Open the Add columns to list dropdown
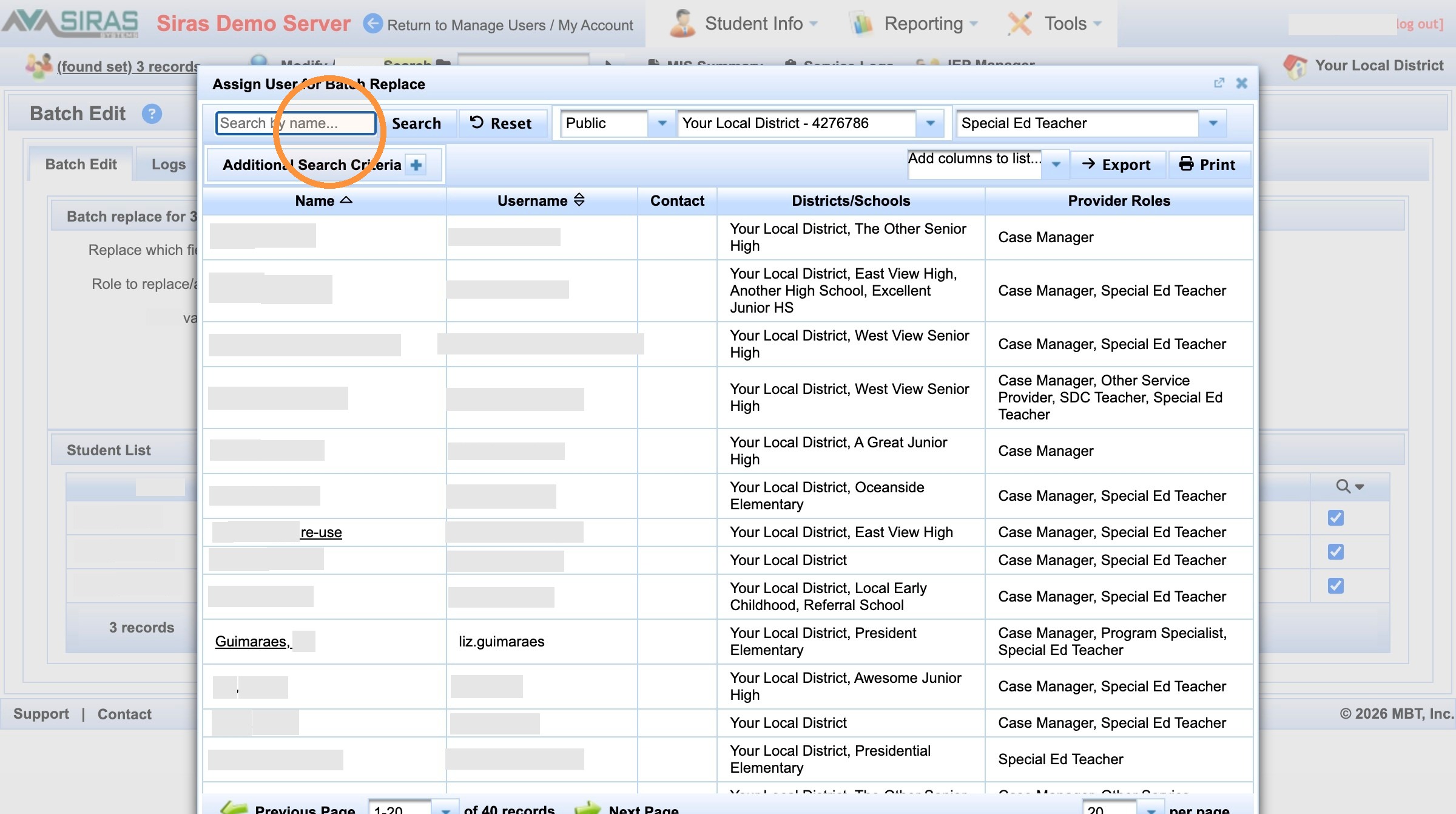The width and height of the screenshot is (1456, 814). (988, 164)
